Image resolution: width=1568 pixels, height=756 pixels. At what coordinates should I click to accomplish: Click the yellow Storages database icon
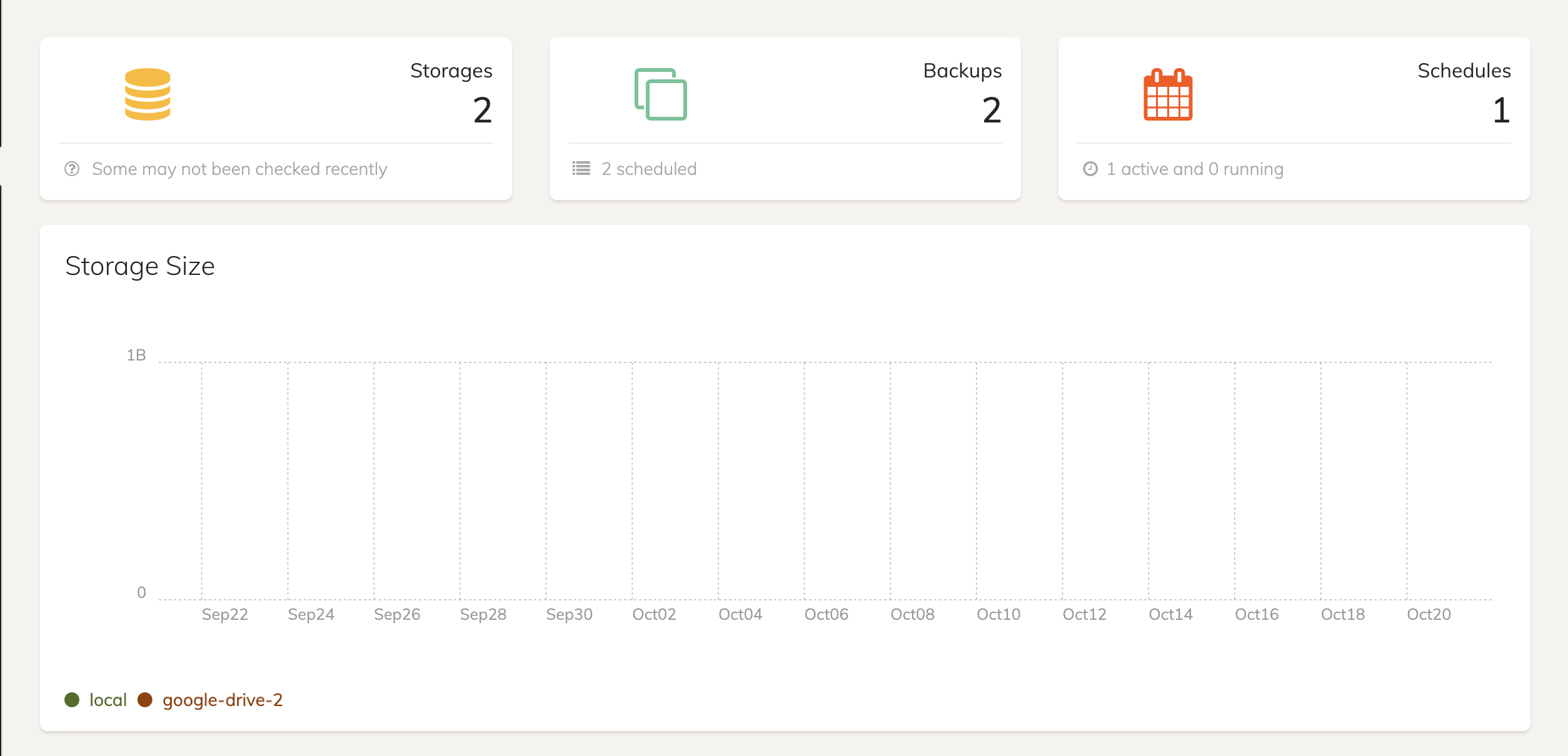click(x=148, y=94)
